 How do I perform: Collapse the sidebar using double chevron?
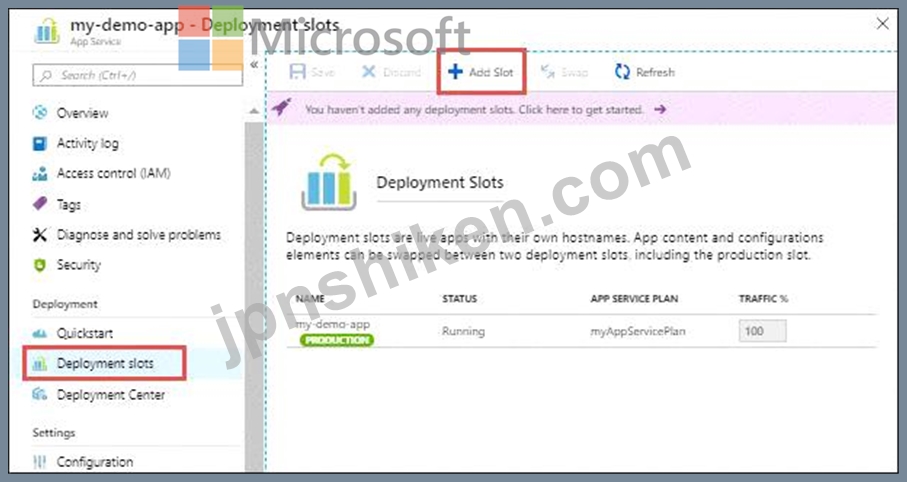(254, 65)
